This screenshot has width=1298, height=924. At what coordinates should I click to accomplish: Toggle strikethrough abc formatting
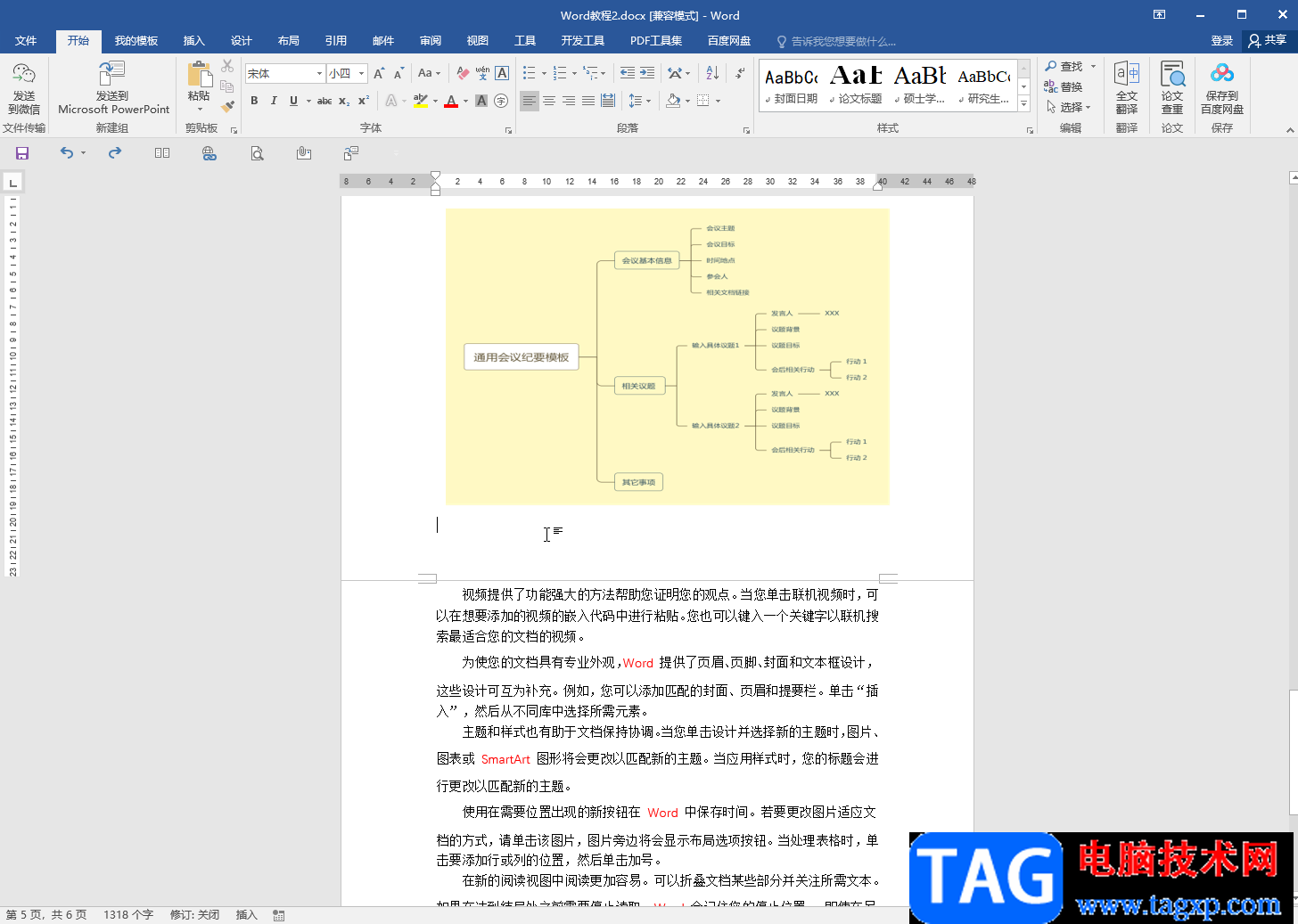[324, 101]
